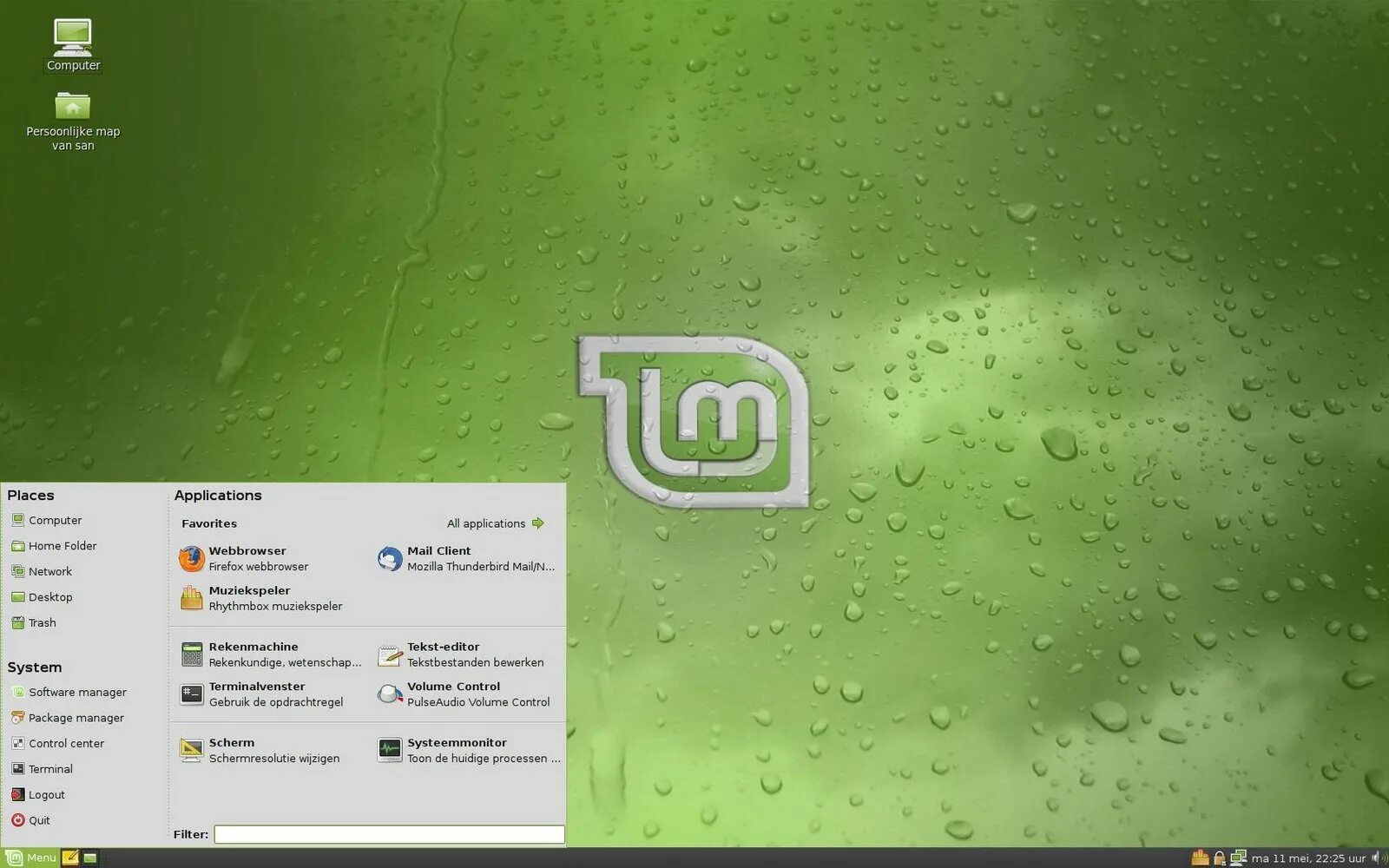
Task: Open a Terminalvenster
Action: click(x=256, y=694)
